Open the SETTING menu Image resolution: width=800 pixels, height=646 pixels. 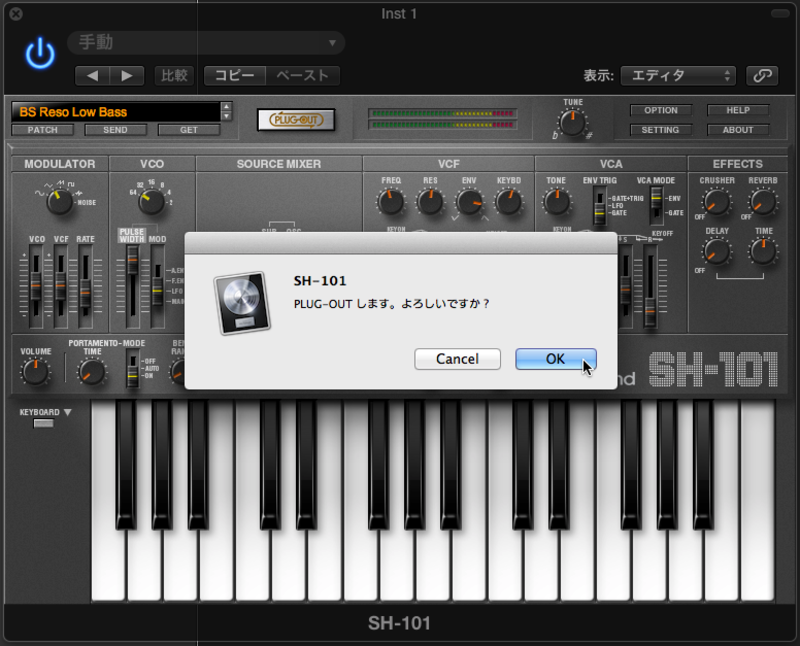click(x=661, y=130)
